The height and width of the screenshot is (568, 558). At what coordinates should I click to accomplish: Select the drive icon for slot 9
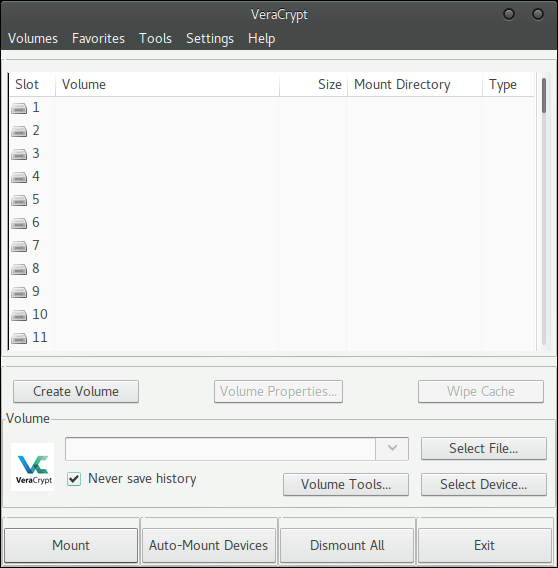pos(19,292)
